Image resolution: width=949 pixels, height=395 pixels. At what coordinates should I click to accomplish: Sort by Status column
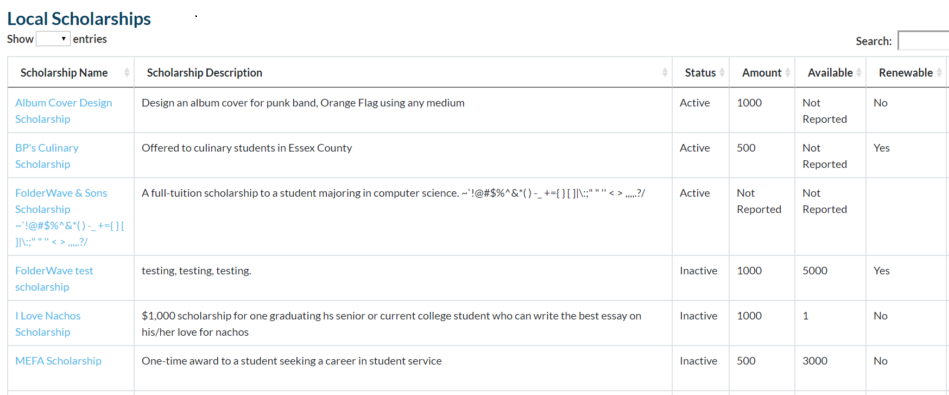(x=701, y=73)
